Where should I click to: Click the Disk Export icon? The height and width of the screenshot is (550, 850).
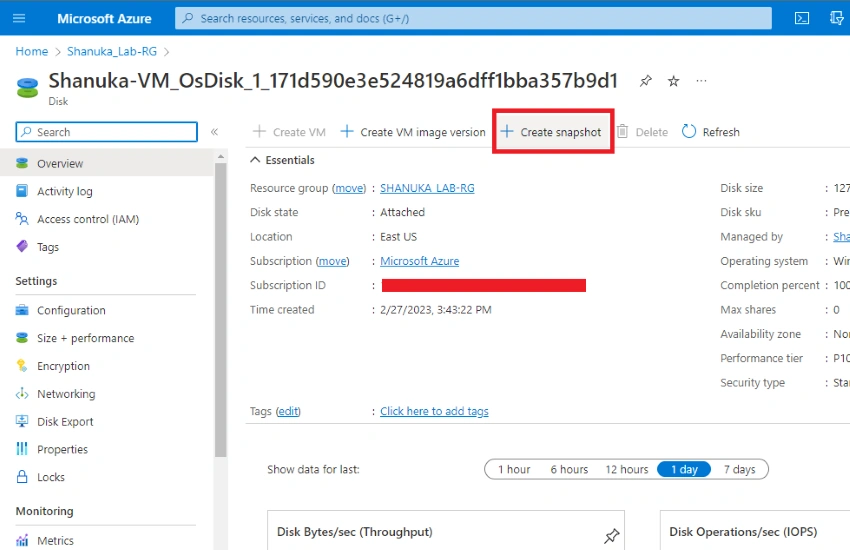(22, 421)
